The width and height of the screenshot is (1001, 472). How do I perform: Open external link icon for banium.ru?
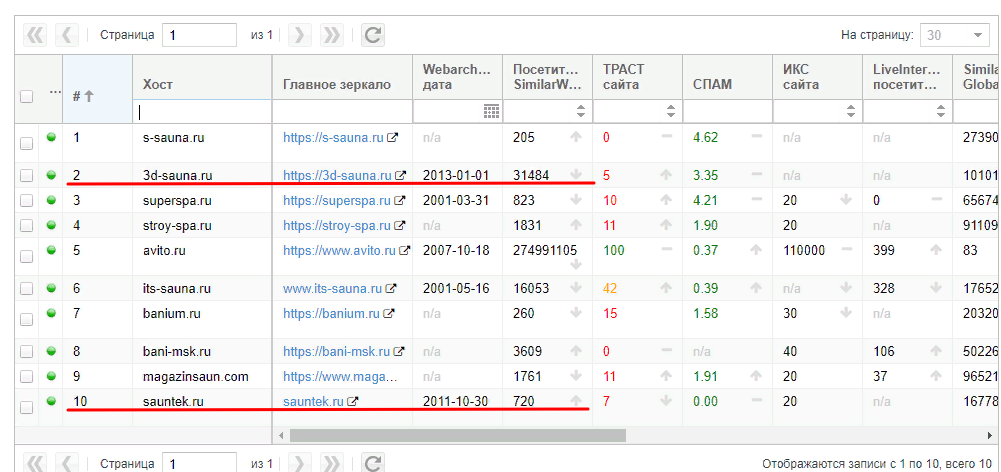389,314
